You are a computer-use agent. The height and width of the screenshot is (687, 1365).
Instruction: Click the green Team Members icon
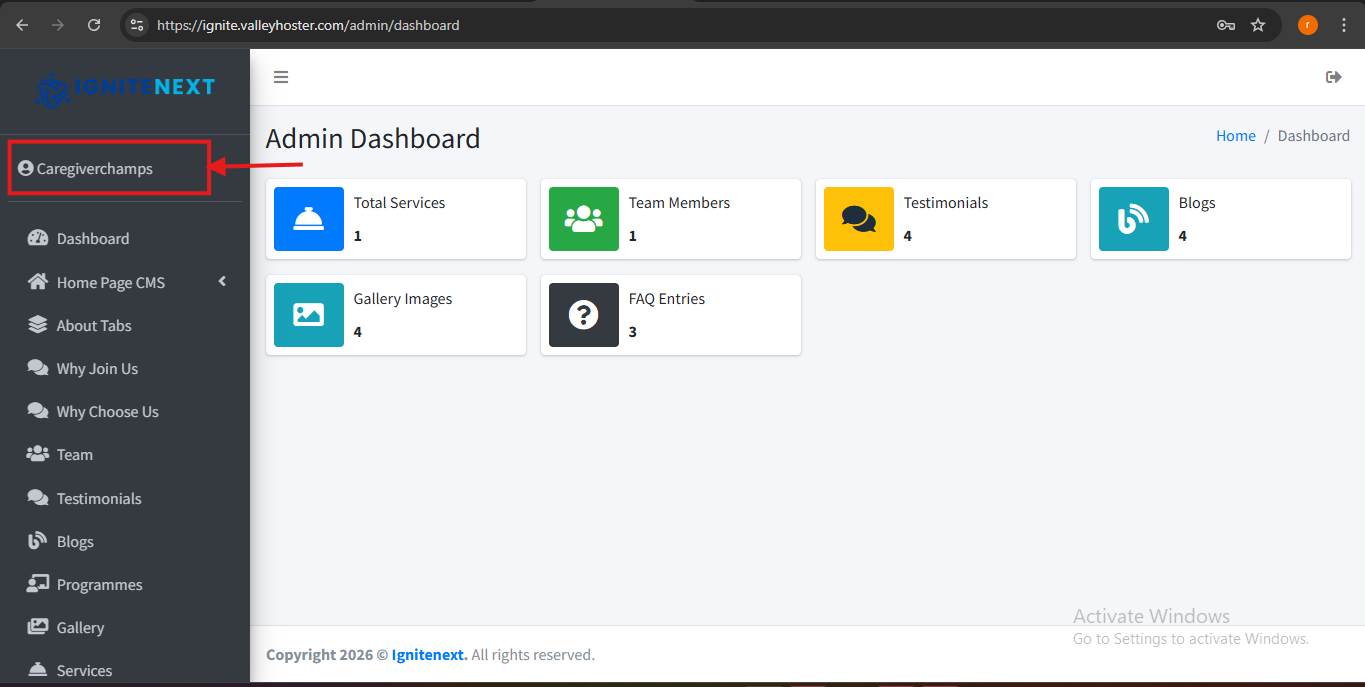coord(584,219)
